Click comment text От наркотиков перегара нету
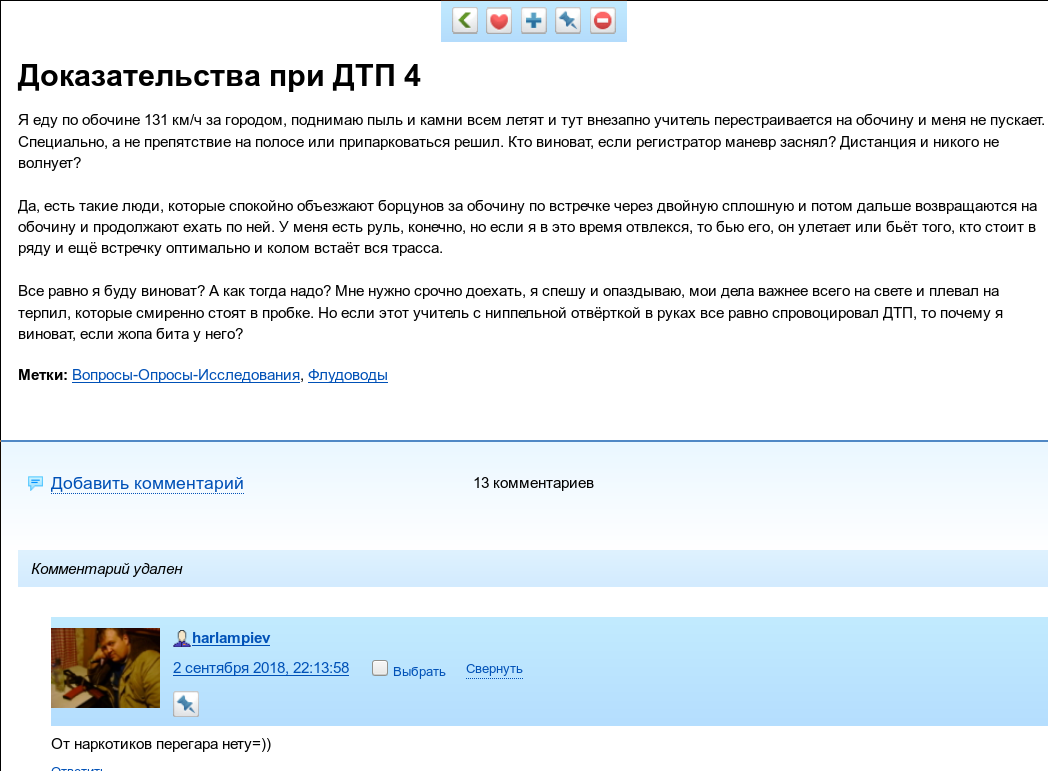1048x771 pixels. coord(161,744)
